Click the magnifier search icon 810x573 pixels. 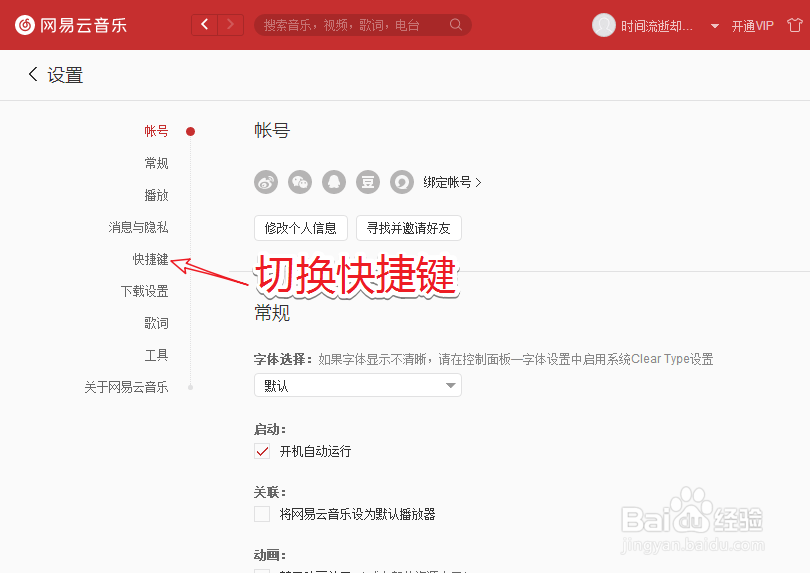point(456,25)
